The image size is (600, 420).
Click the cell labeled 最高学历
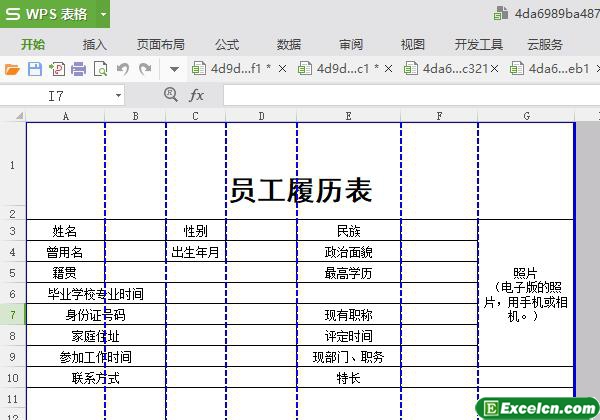(349, 273)
